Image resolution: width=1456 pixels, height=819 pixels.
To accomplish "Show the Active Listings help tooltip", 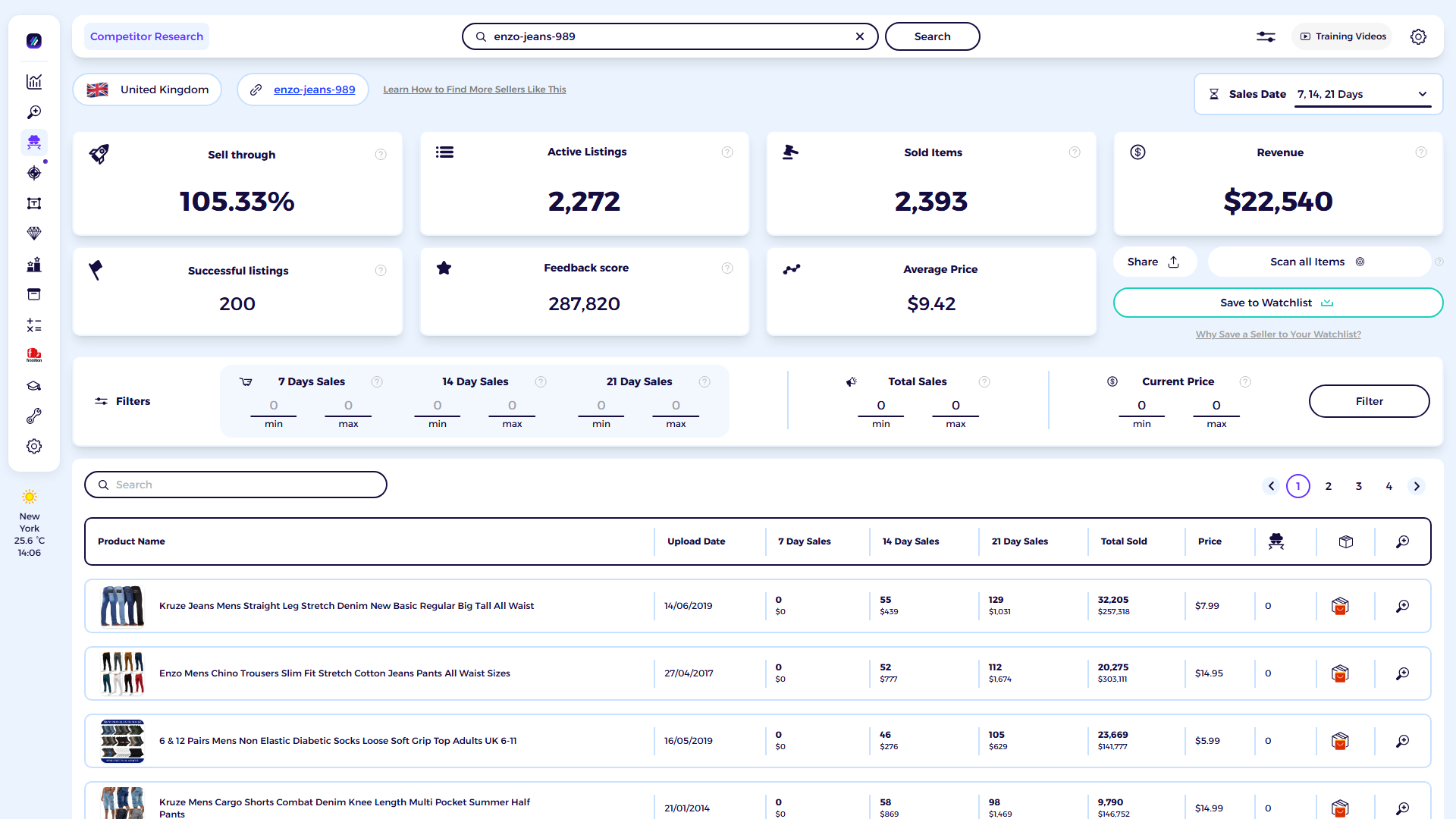I will (x=727, y=152).
